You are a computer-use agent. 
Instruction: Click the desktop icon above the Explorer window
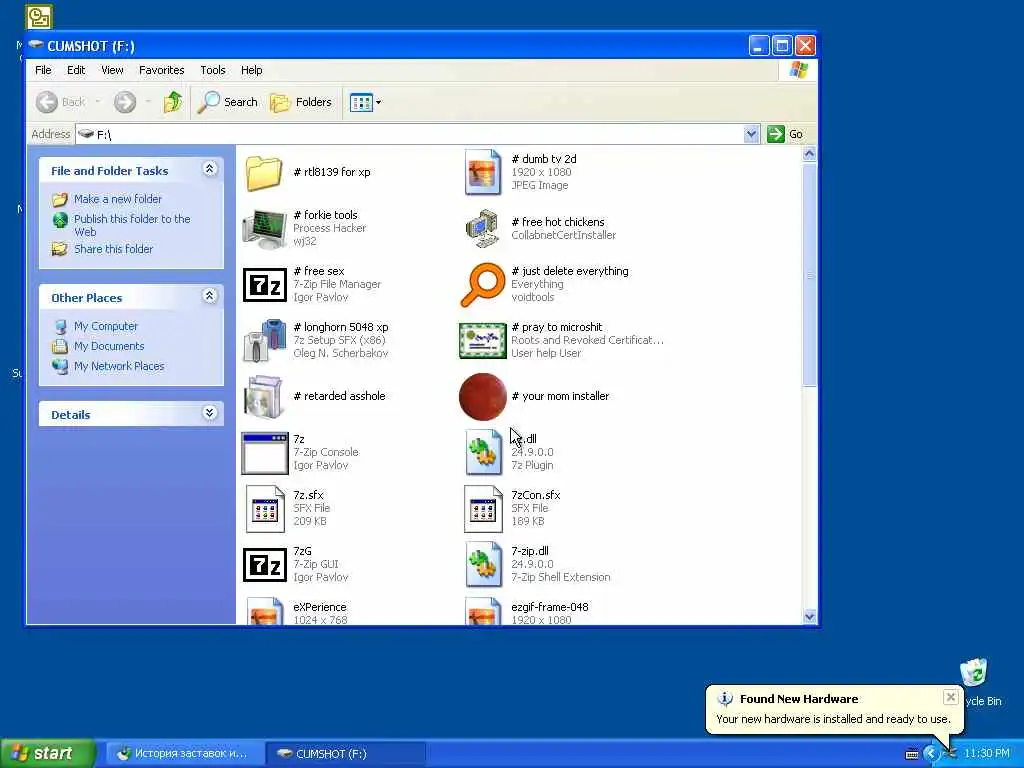coord(39,16)
